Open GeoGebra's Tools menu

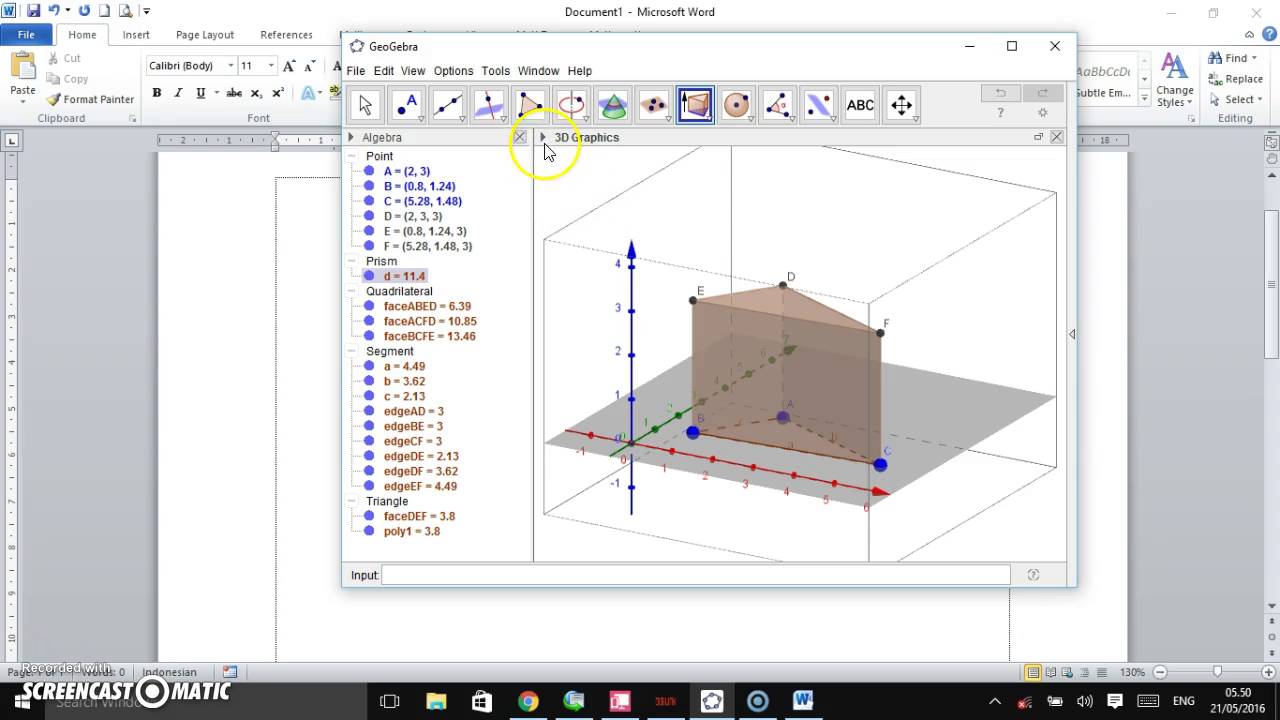click(x=495, y=71)
